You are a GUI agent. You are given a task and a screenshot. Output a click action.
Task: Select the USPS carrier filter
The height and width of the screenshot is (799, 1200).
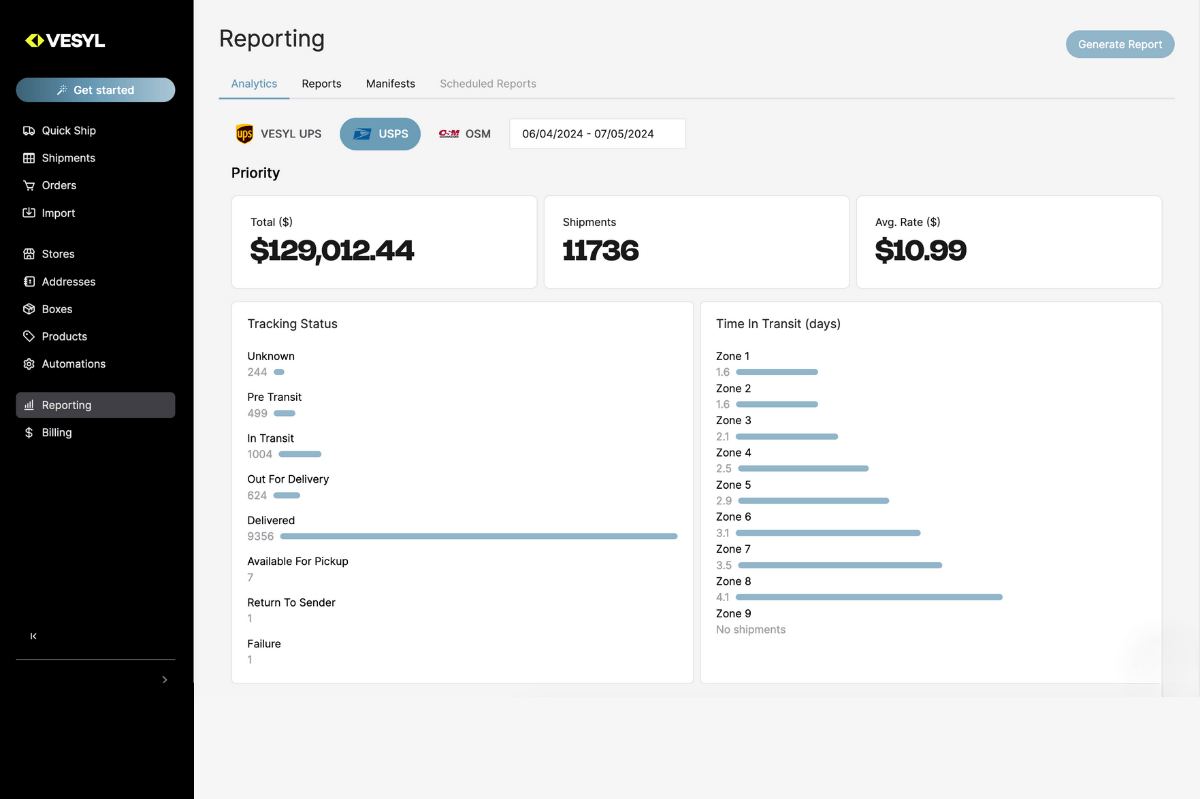point(380,134)
